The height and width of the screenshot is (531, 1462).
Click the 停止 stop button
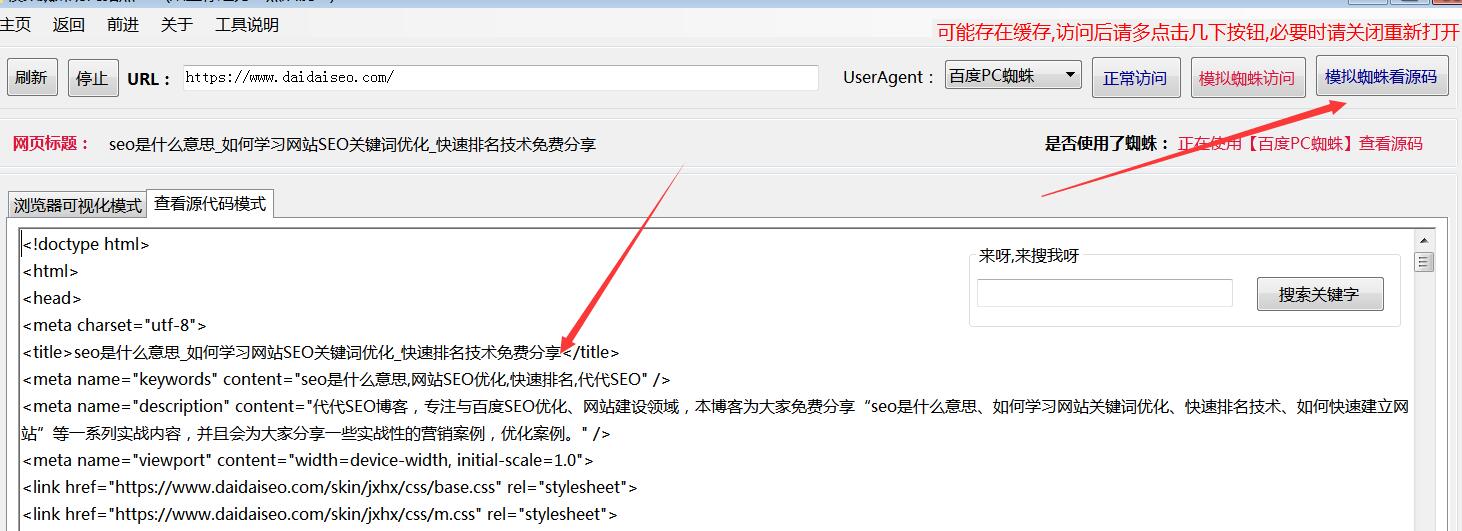pyautogui.click(x=93, y=78)
